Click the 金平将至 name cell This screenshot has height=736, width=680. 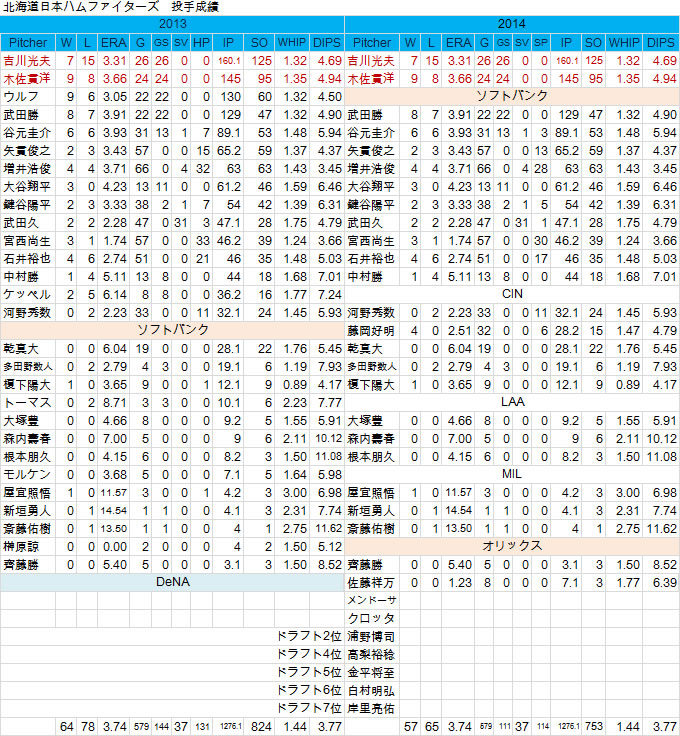click(371, 673)
